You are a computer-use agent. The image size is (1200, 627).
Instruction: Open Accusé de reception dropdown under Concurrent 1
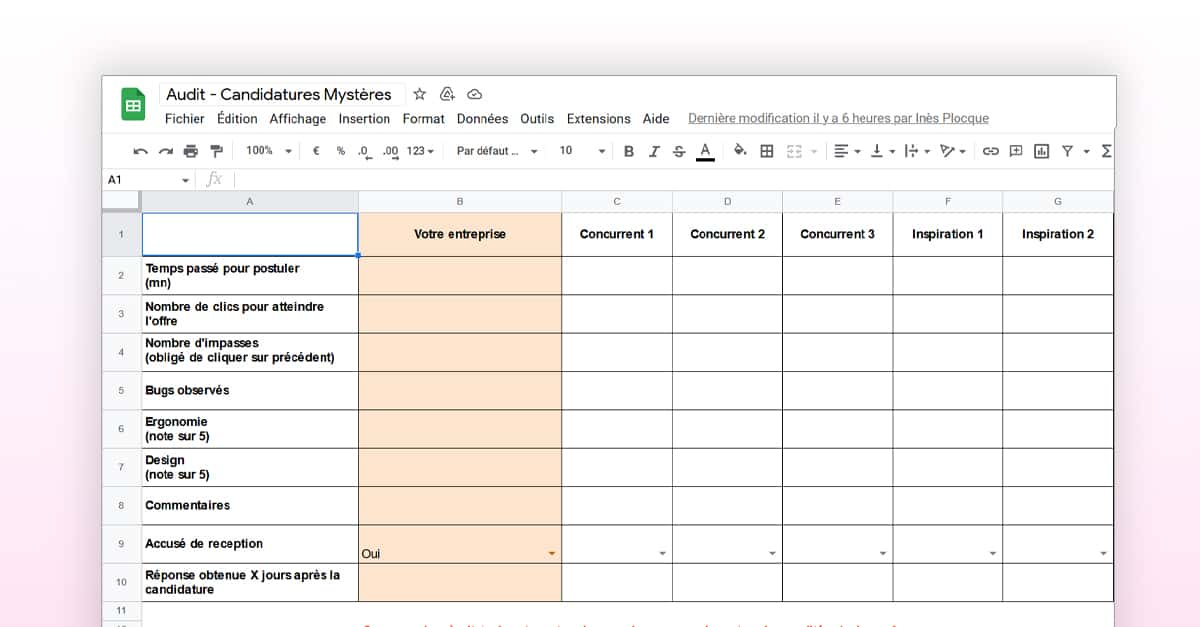pos(661,553)
